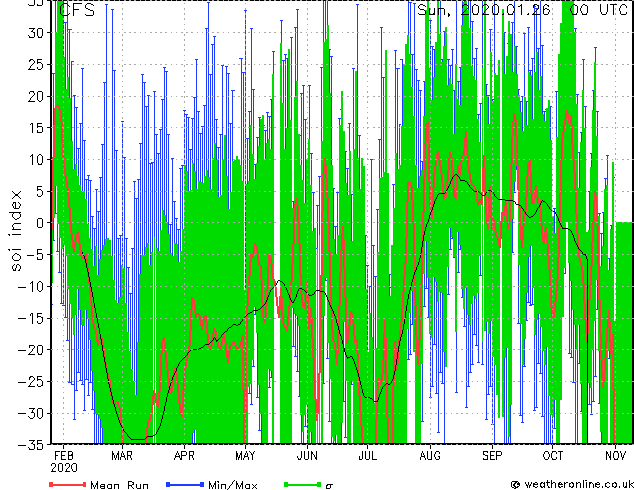Click the date text Sun, 2020.01.26

point(484,10)
